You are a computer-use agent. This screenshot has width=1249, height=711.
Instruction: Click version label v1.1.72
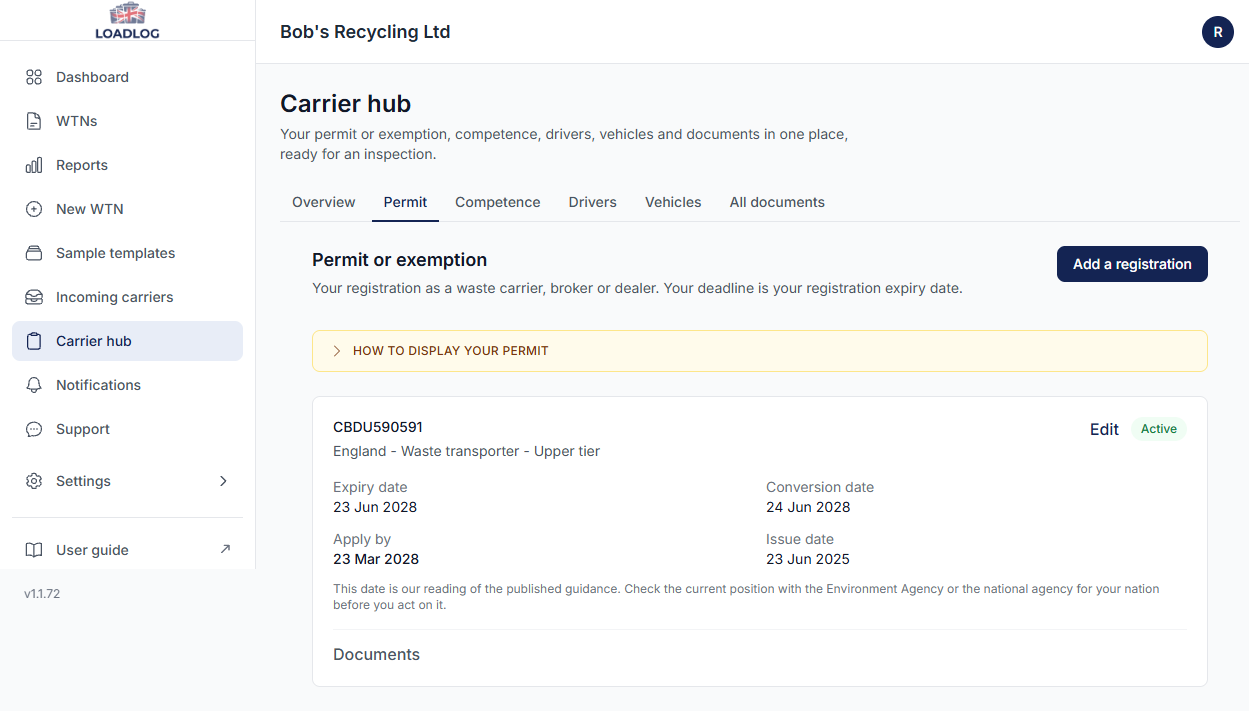coord(42,594)
